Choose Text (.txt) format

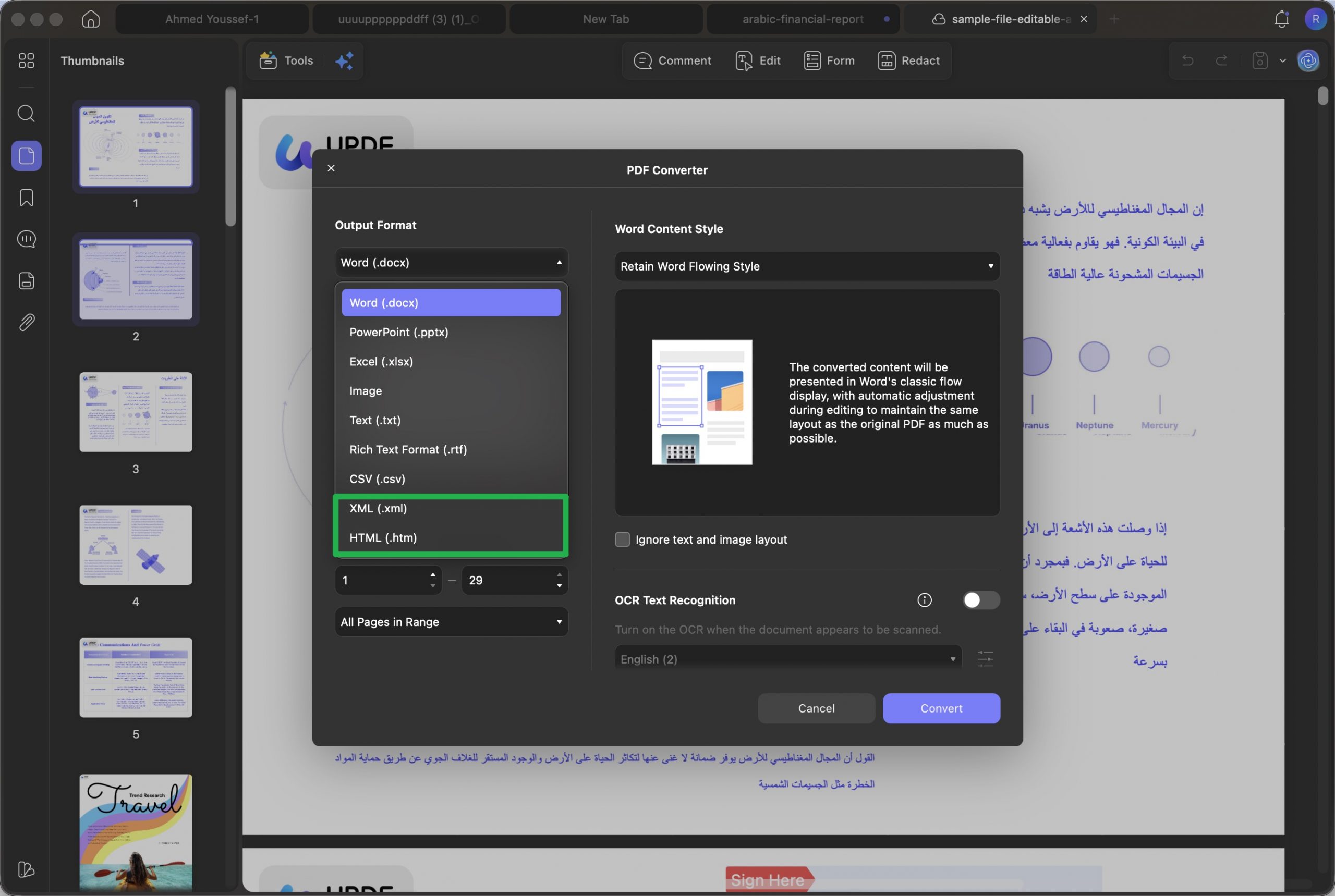click(x=451, y=420)
